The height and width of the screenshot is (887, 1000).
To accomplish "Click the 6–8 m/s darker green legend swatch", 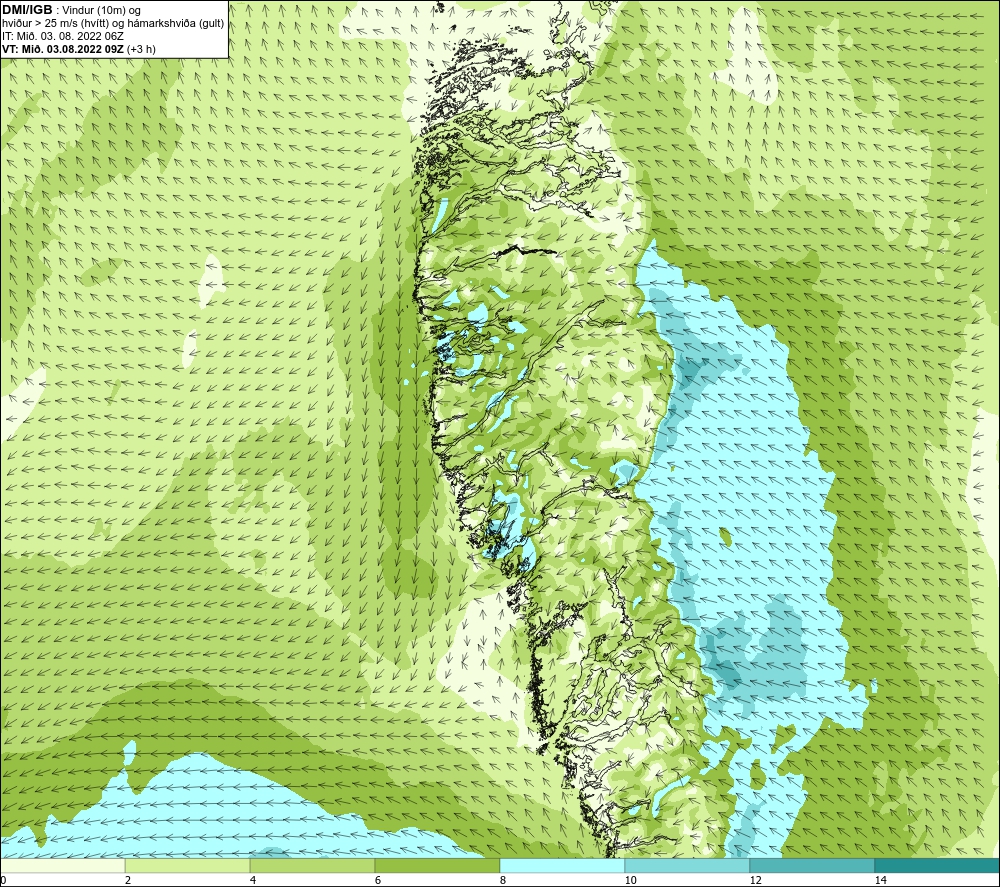I will pos(438,865).
